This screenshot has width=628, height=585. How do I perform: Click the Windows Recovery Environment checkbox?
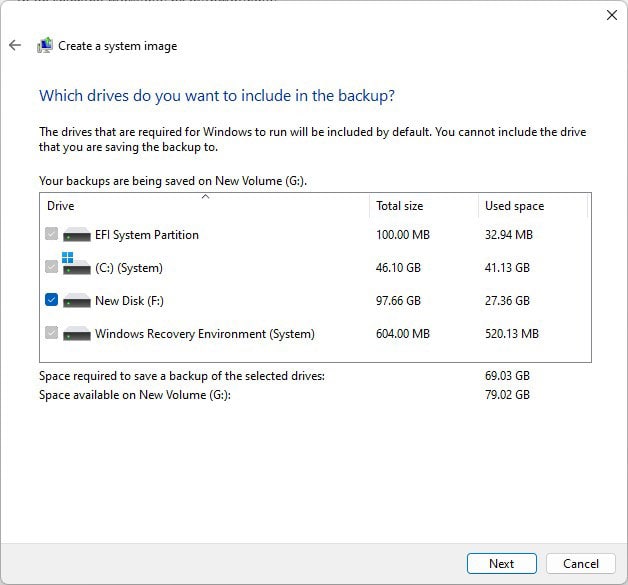(x=51, y=332)
